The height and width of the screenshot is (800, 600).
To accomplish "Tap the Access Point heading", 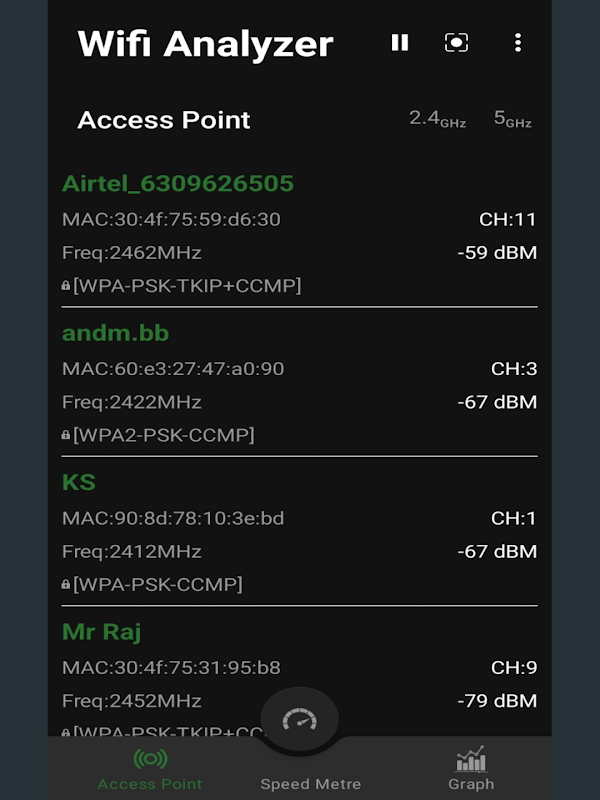I will [x=164, y=120].
